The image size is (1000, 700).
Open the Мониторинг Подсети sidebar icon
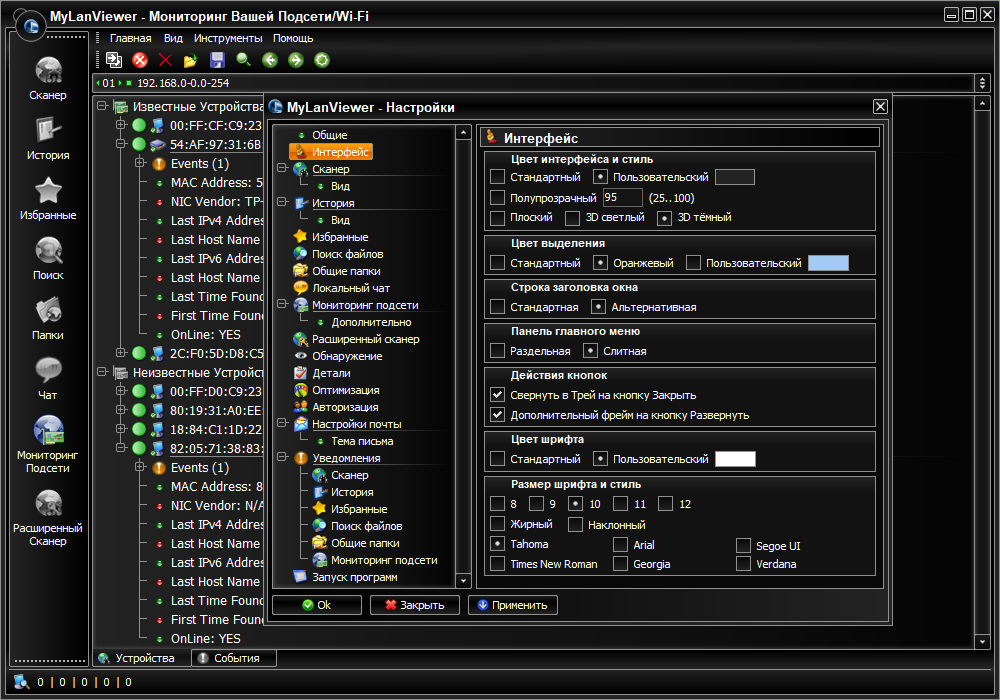48,430
